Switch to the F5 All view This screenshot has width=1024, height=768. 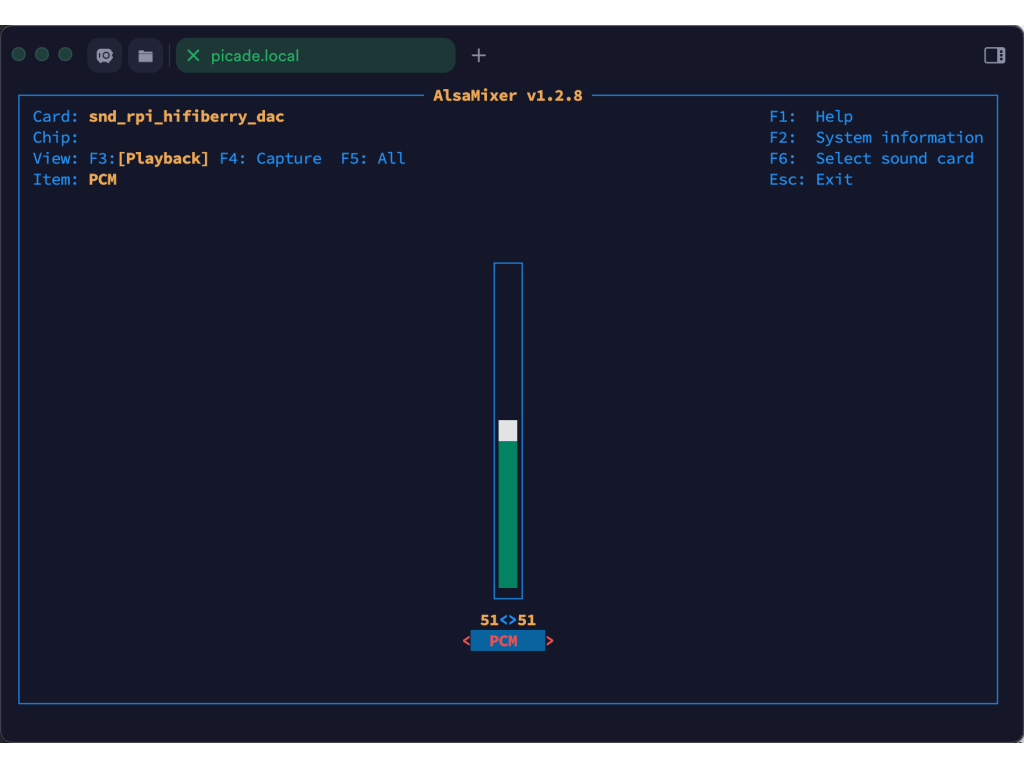coord(372,158)
